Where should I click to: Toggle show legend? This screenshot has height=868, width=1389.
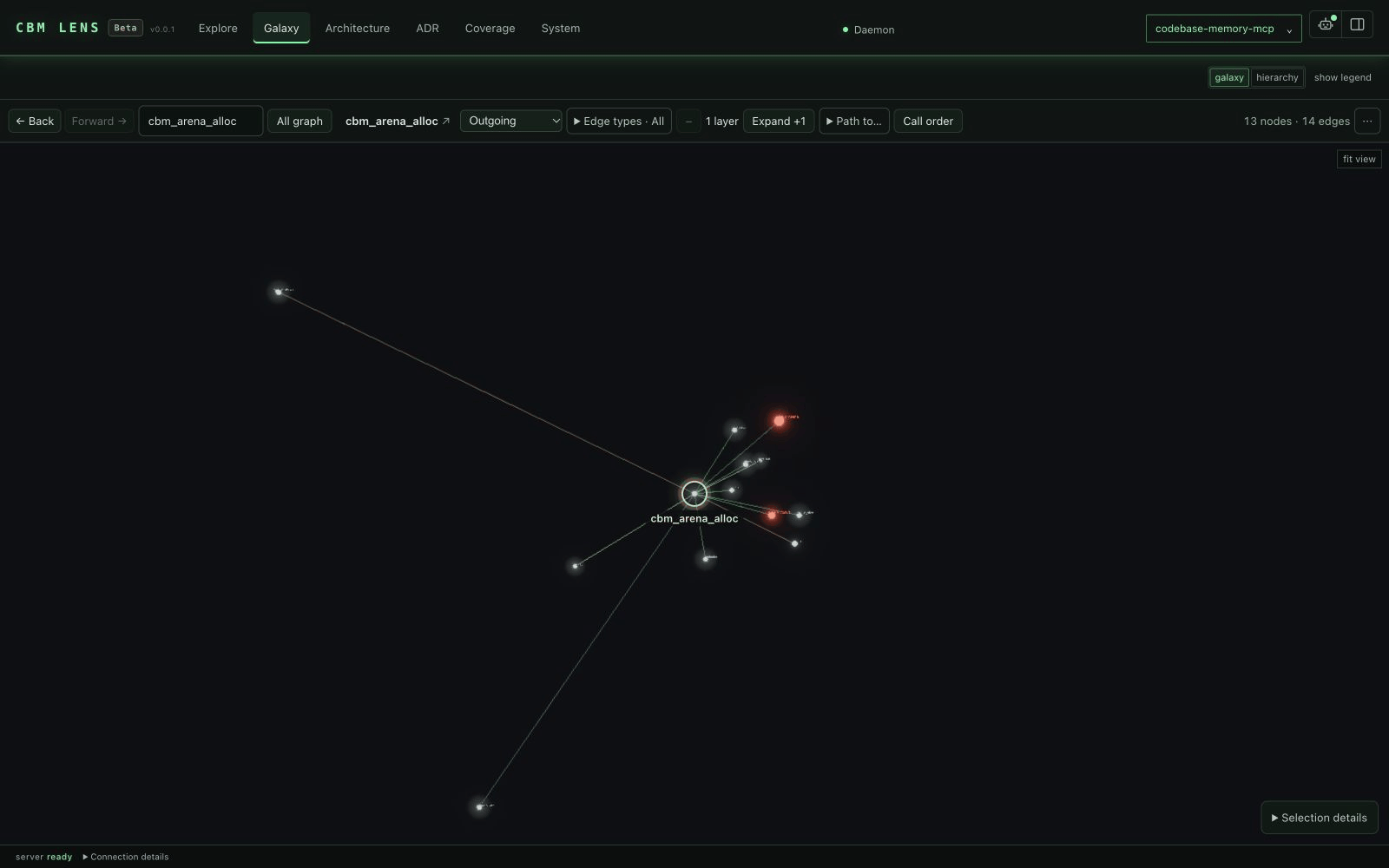coord(1342,77)
